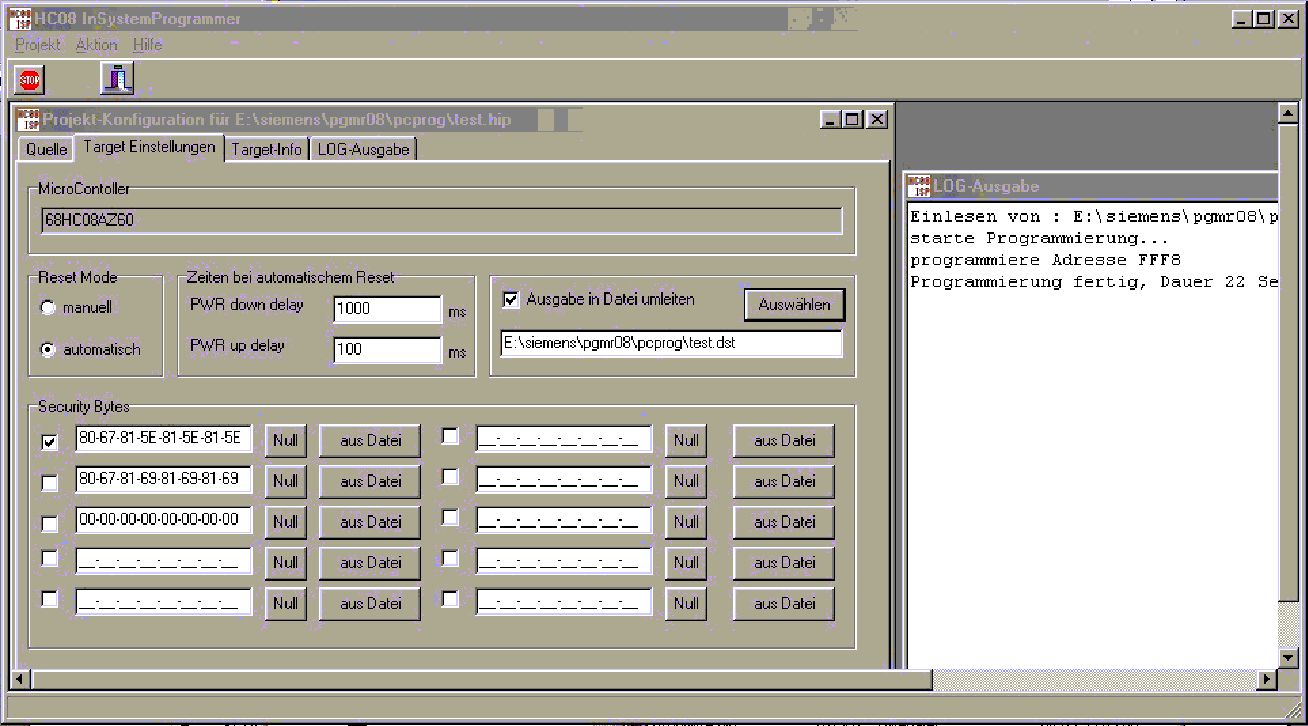Click the LOG-Ausgabe window title icon
The width and height of the screenshot is (1308, 726).
tap(918, 186)
